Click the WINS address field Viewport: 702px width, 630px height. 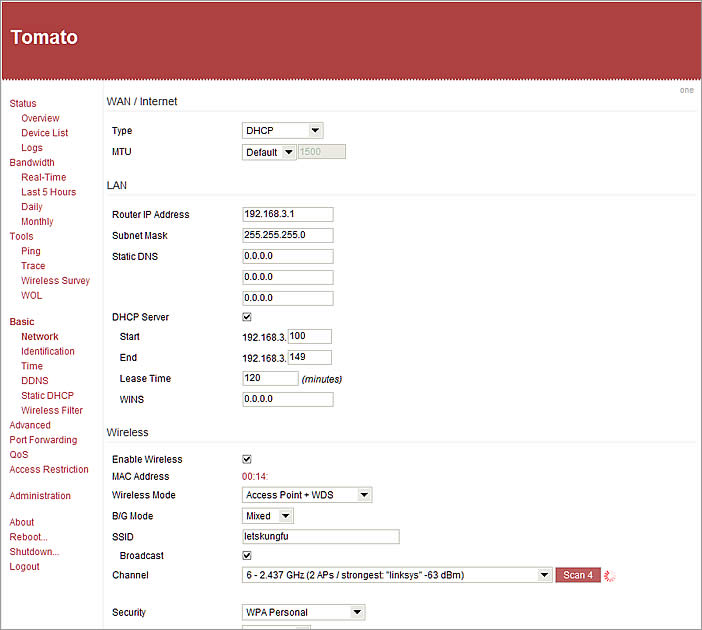[288, 399]
